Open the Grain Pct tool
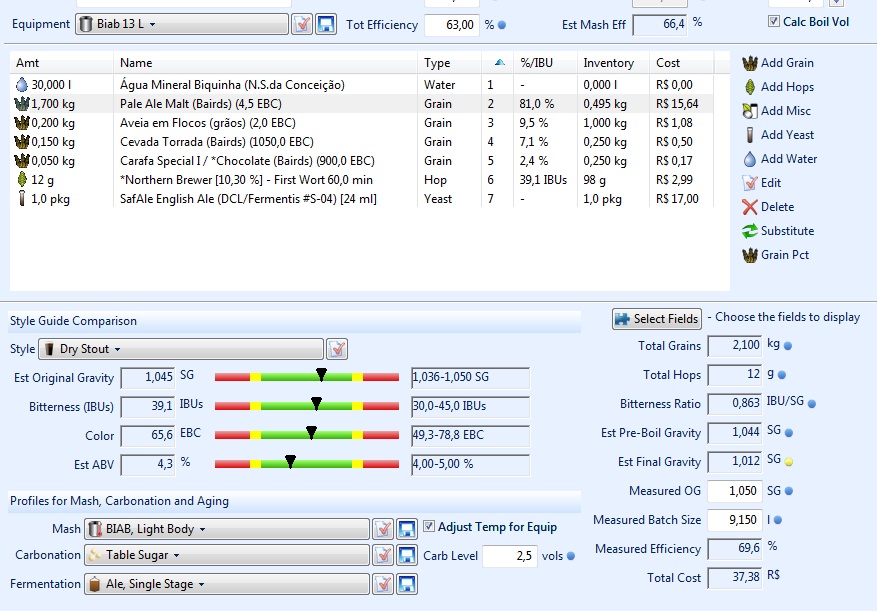877x611 pixels. 775,255
